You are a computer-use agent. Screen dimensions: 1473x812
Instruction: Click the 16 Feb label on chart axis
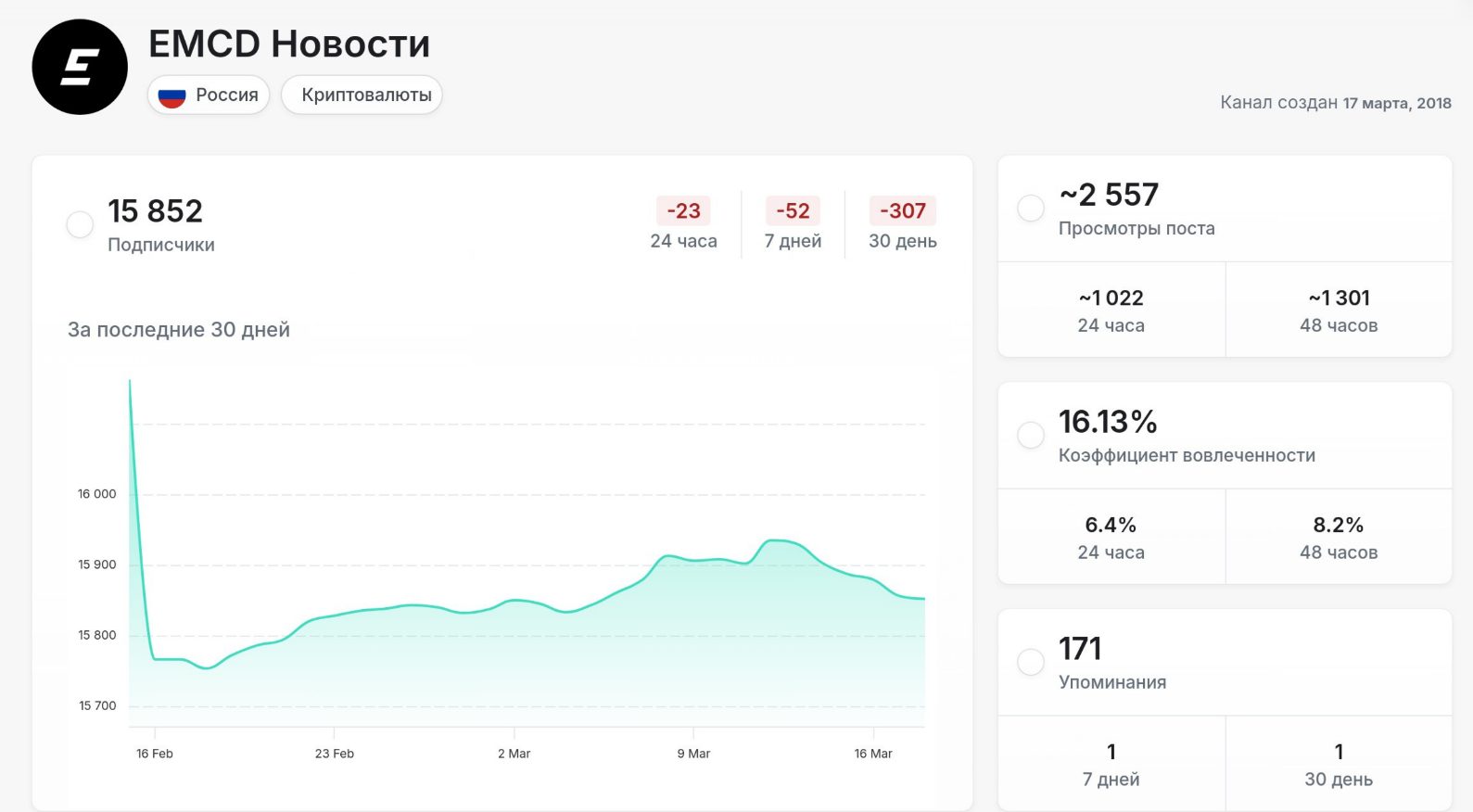pyautogui.click(x=155, y=754)
